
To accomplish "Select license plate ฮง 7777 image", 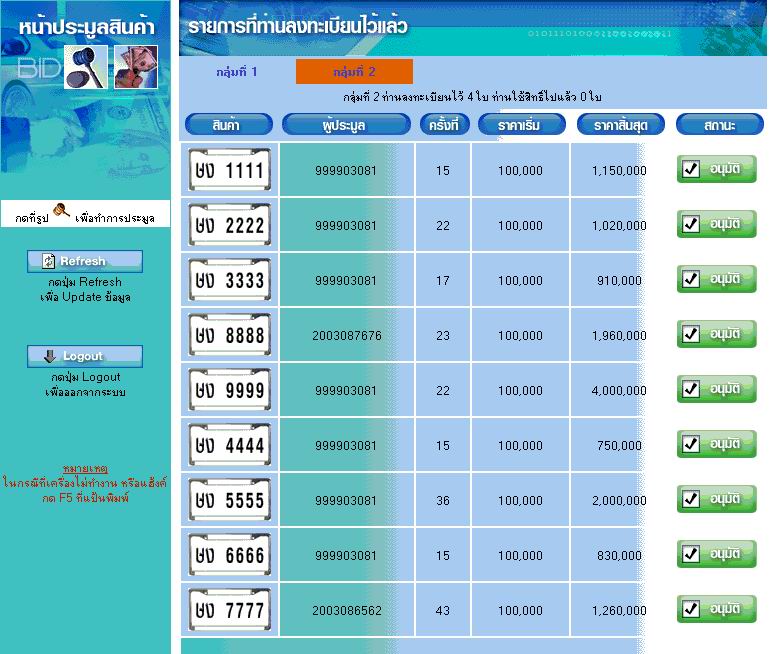I will 230,610.
